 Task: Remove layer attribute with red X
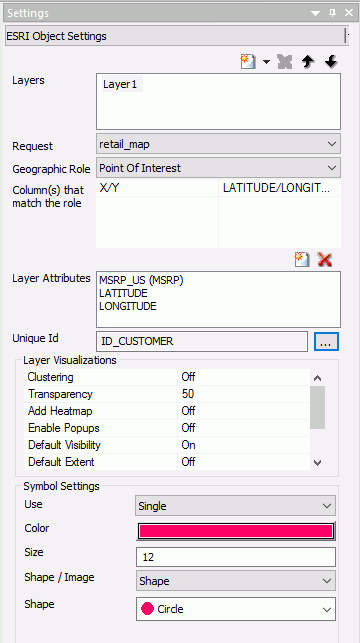tap(325, 260)
